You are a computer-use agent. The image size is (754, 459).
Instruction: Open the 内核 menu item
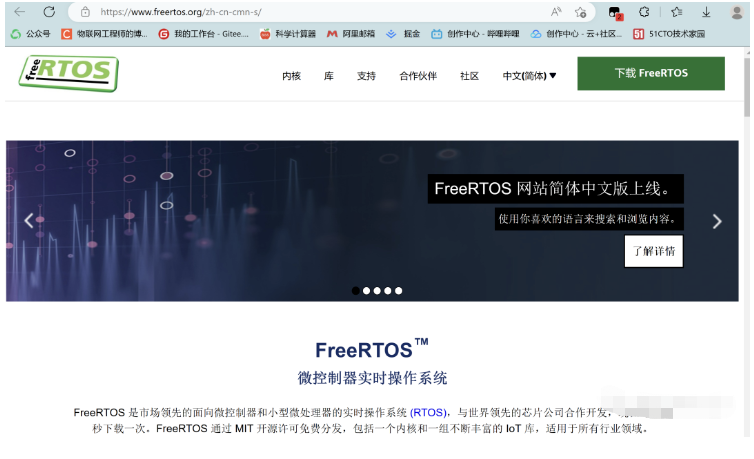click(291, 76)
